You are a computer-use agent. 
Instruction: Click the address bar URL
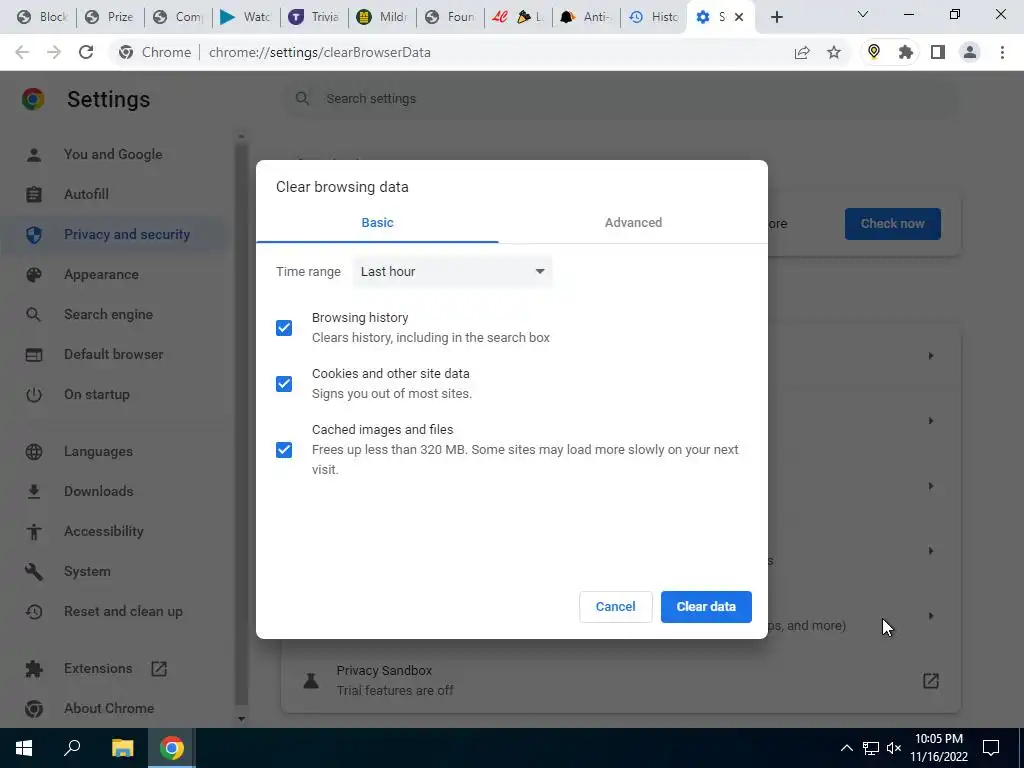(319, 52)
